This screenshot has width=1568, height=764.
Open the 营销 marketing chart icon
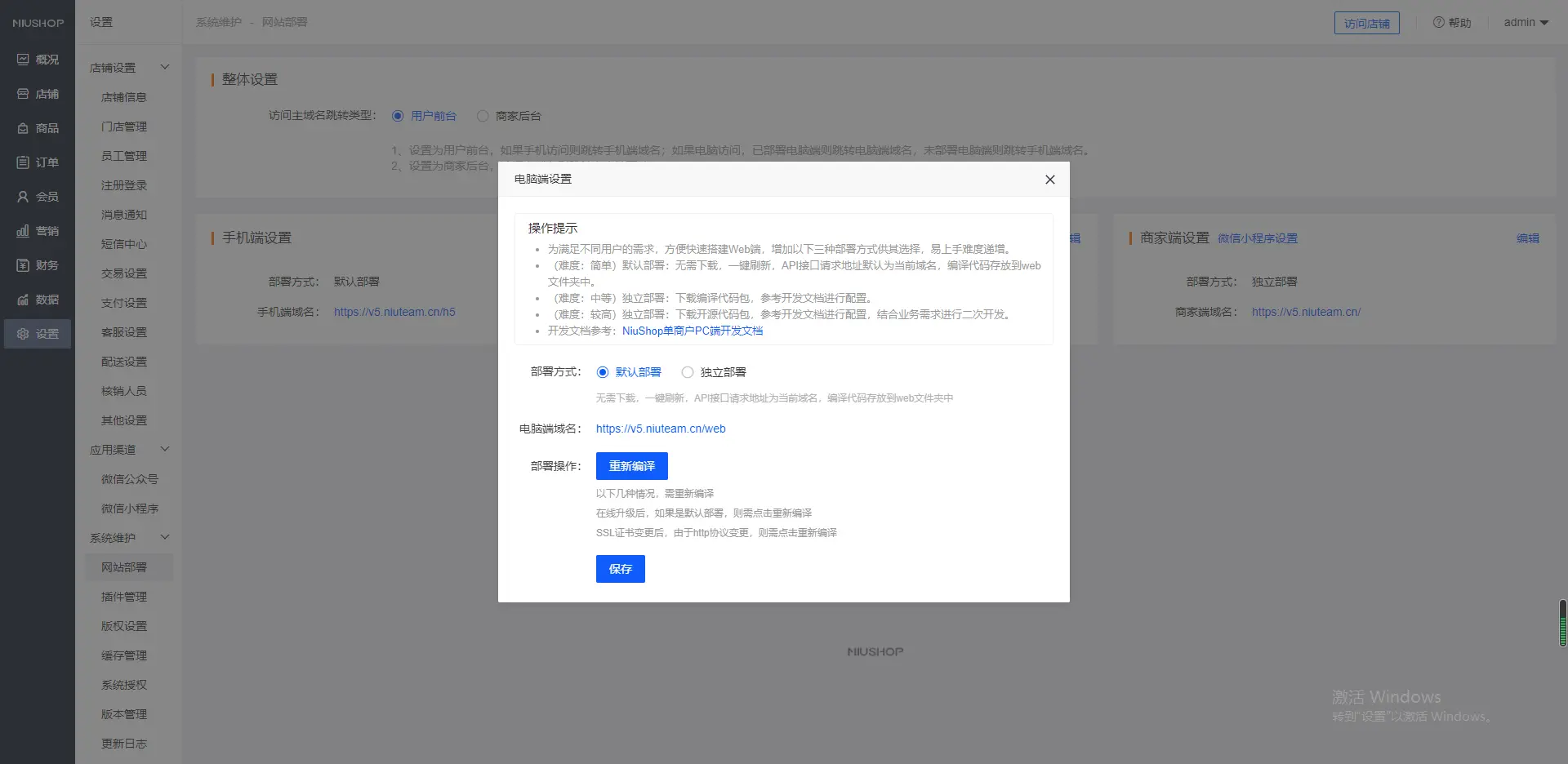pos(23,231)
